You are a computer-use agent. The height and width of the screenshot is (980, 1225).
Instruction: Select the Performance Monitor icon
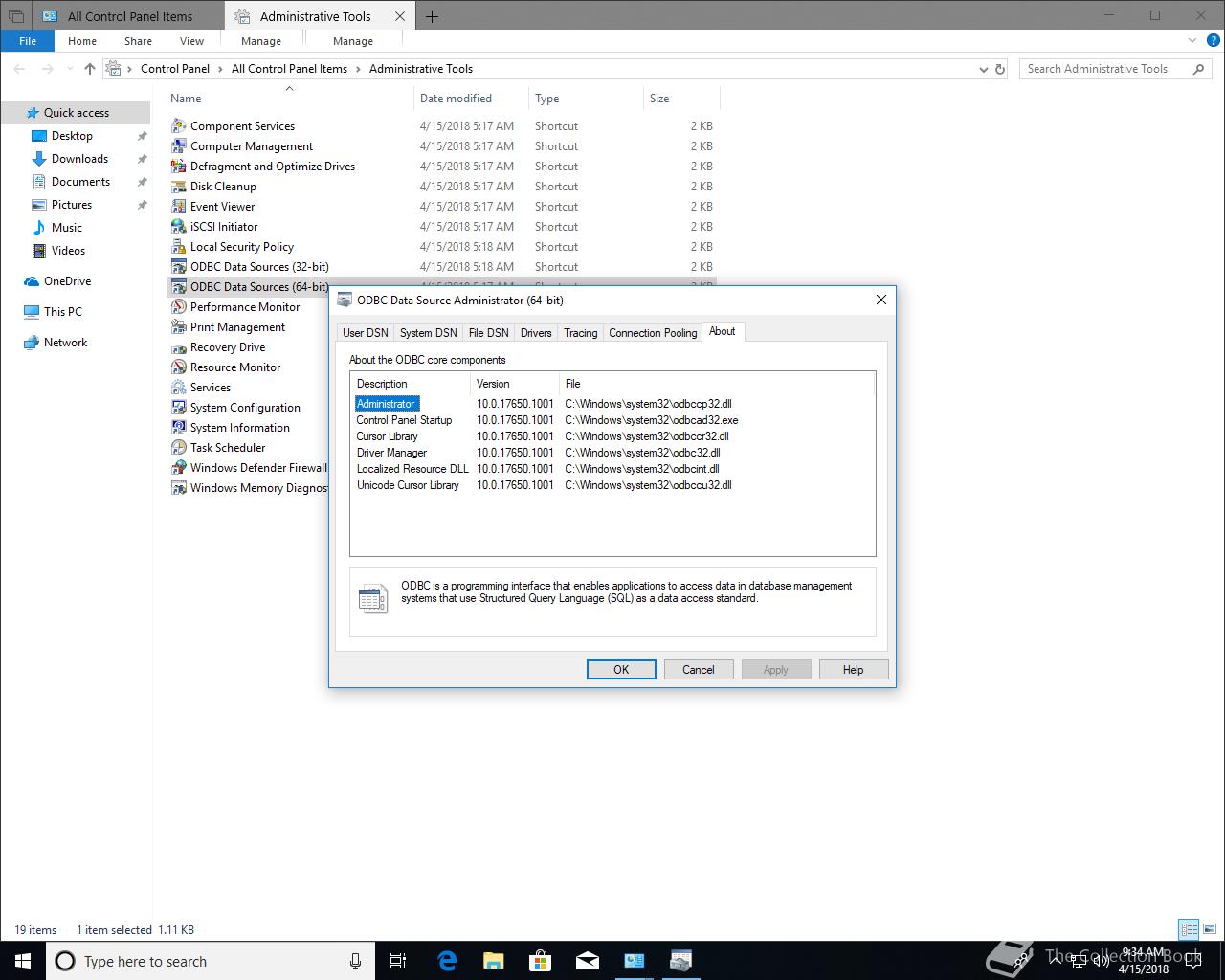[178, 307]
